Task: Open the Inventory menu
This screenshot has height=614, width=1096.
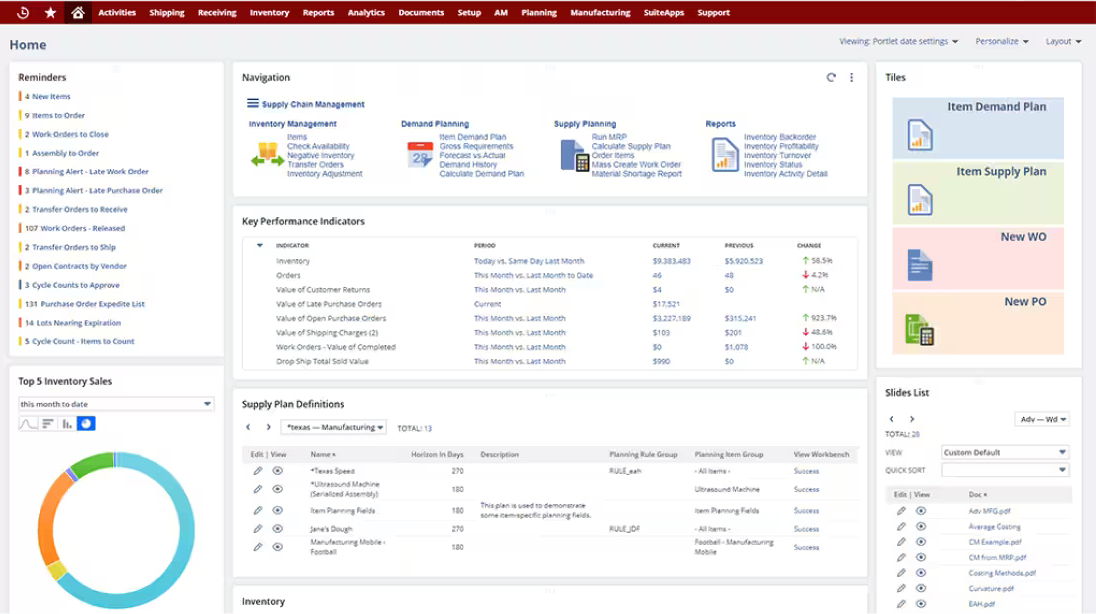Action: [269, 13]
